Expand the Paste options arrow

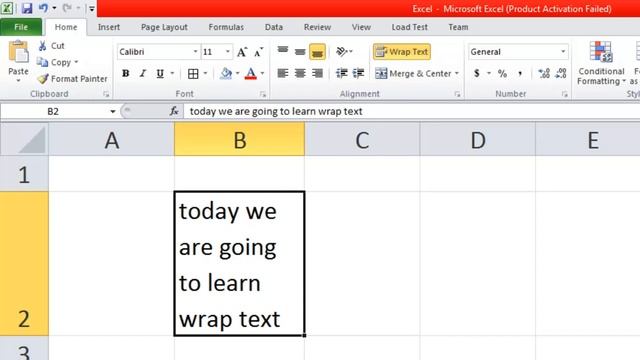tap(18, 81)
